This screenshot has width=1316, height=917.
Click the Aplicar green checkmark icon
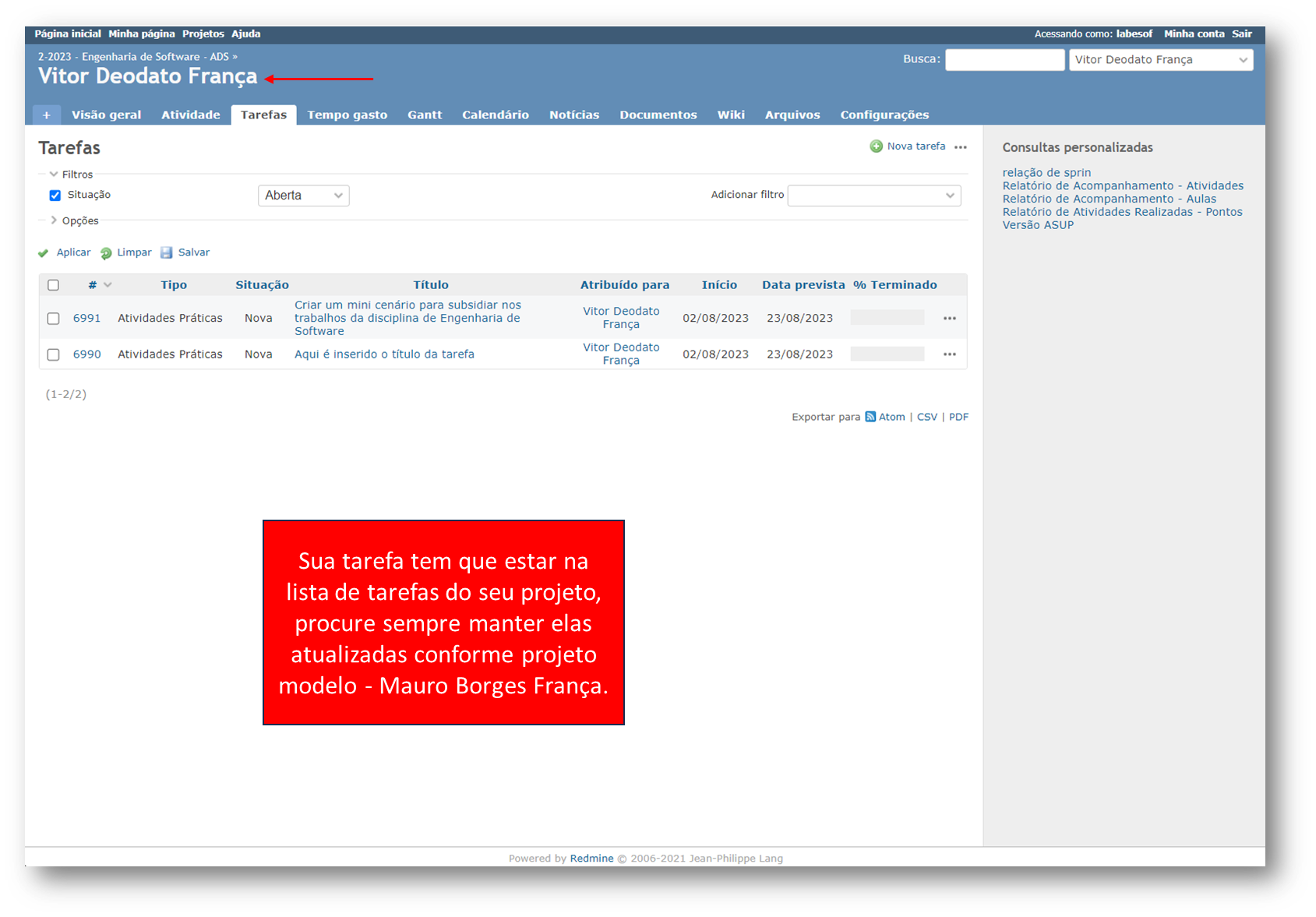[44, 253]
